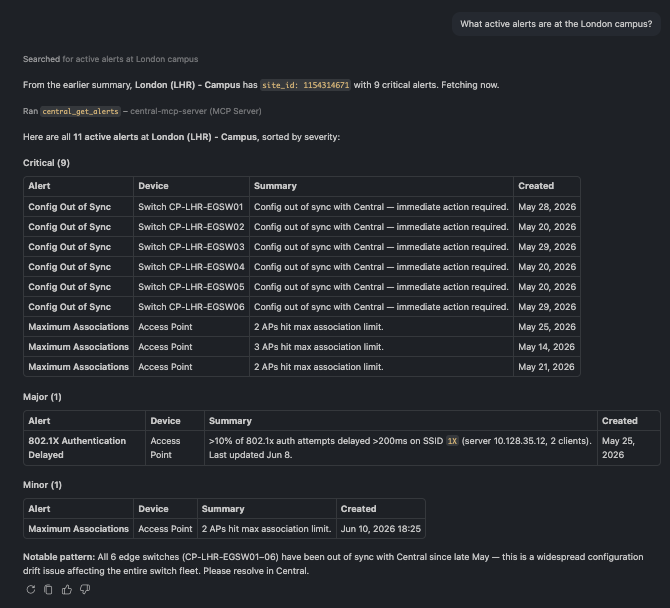Screen dimensions: 670x608
Task: Click the 'Device' header in the Minor table
Action: pos(153,509)
